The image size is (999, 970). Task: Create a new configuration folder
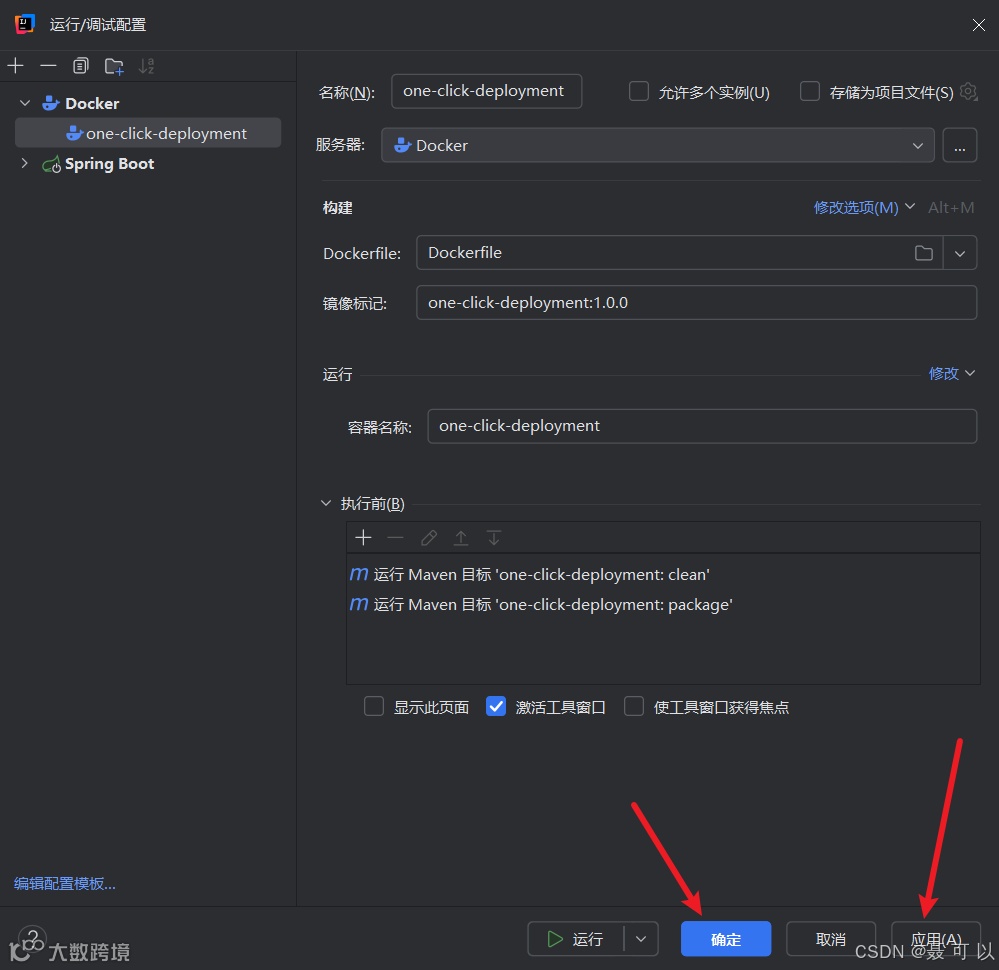115,66
